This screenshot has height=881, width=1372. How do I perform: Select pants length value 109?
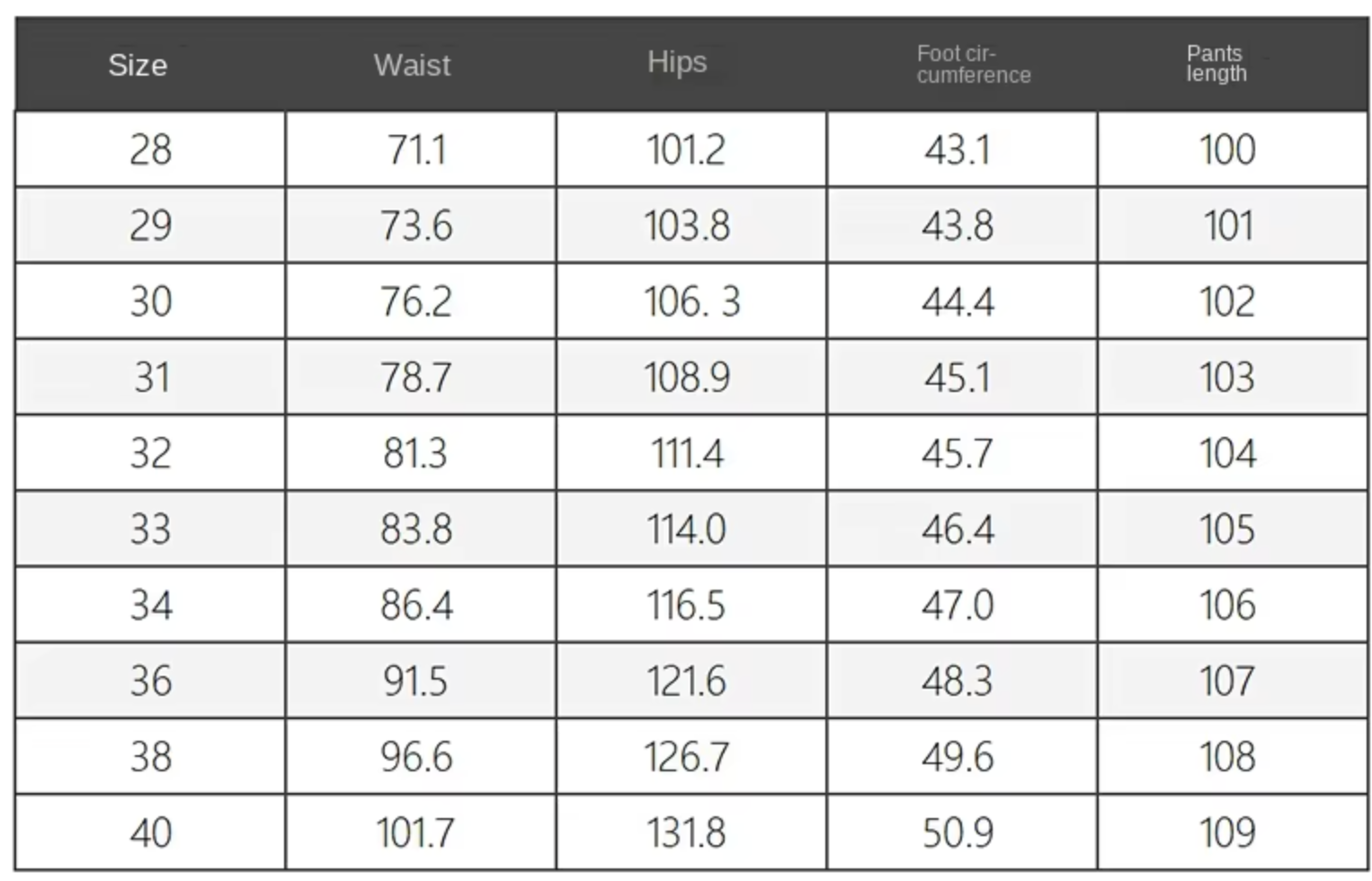click(1227, 832)
